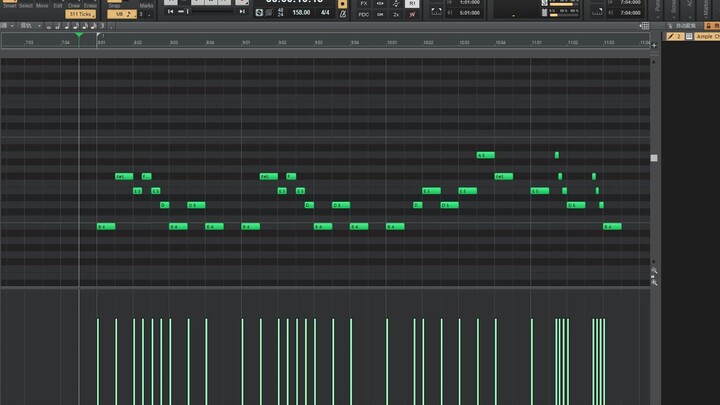The height and width of the screenshot is (405, 720).
Task: Select the whole note duration icon
Action: pos(49,26)
